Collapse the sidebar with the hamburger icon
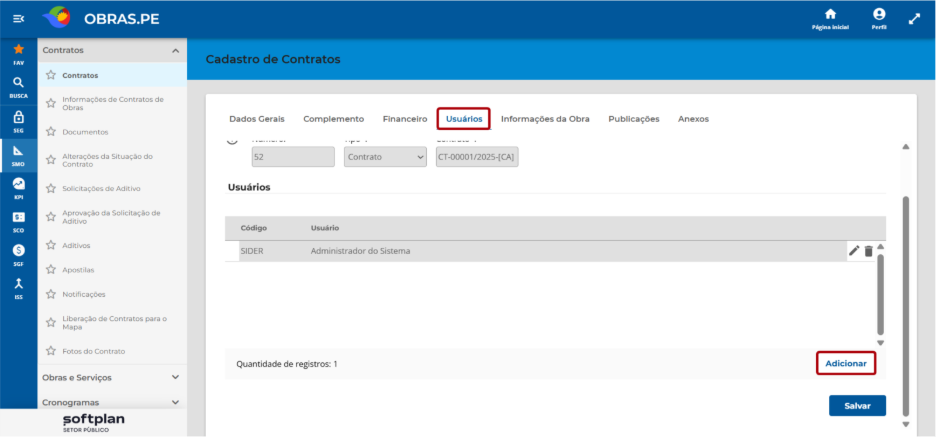Viewport: 936px width, 438px height. (x=19, y=19)
